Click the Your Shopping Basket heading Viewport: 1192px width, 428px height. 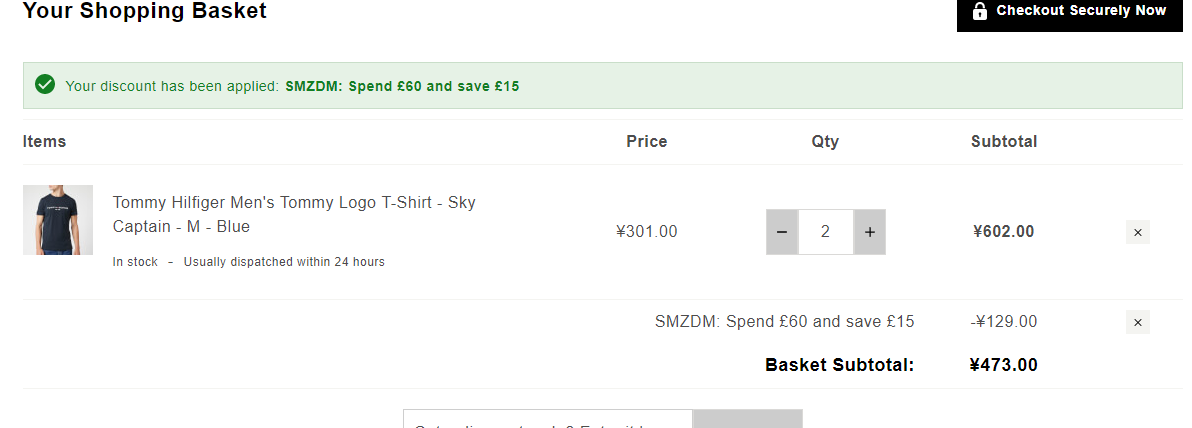pyautogui.click(x=144, y=11)
